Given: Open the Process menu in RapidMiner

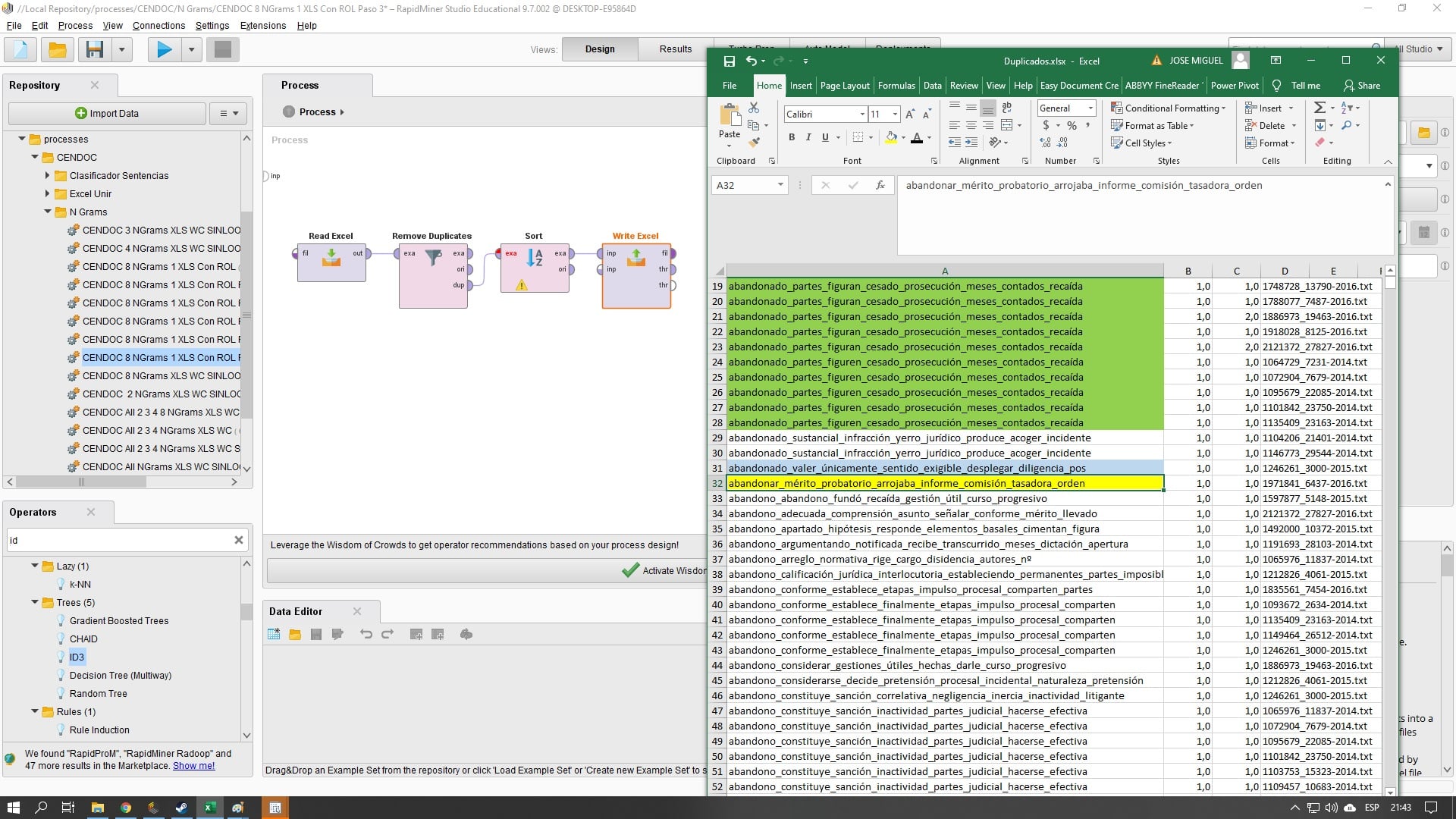Looking at the screenshot, I should point(75,26).
